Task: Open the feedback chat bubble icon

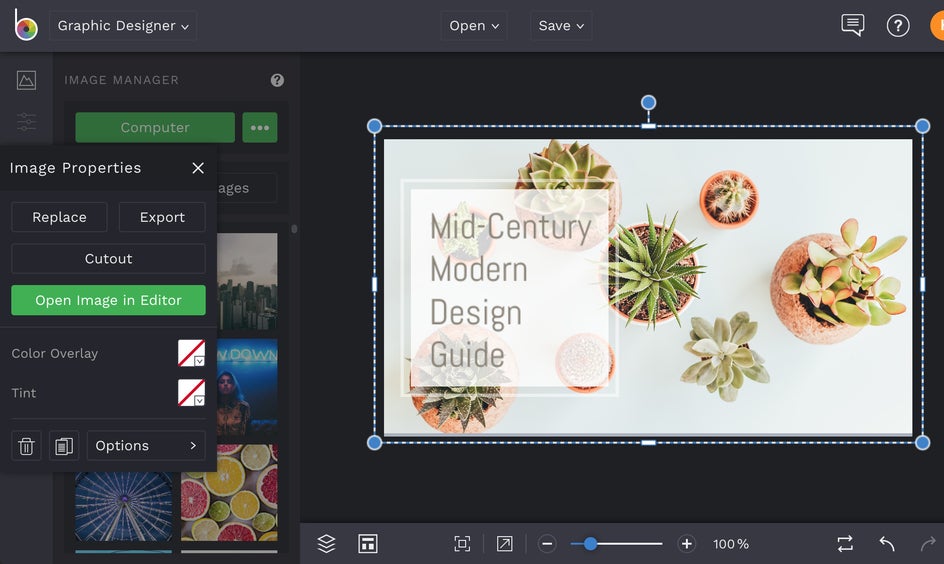Action: click(852, 25)
